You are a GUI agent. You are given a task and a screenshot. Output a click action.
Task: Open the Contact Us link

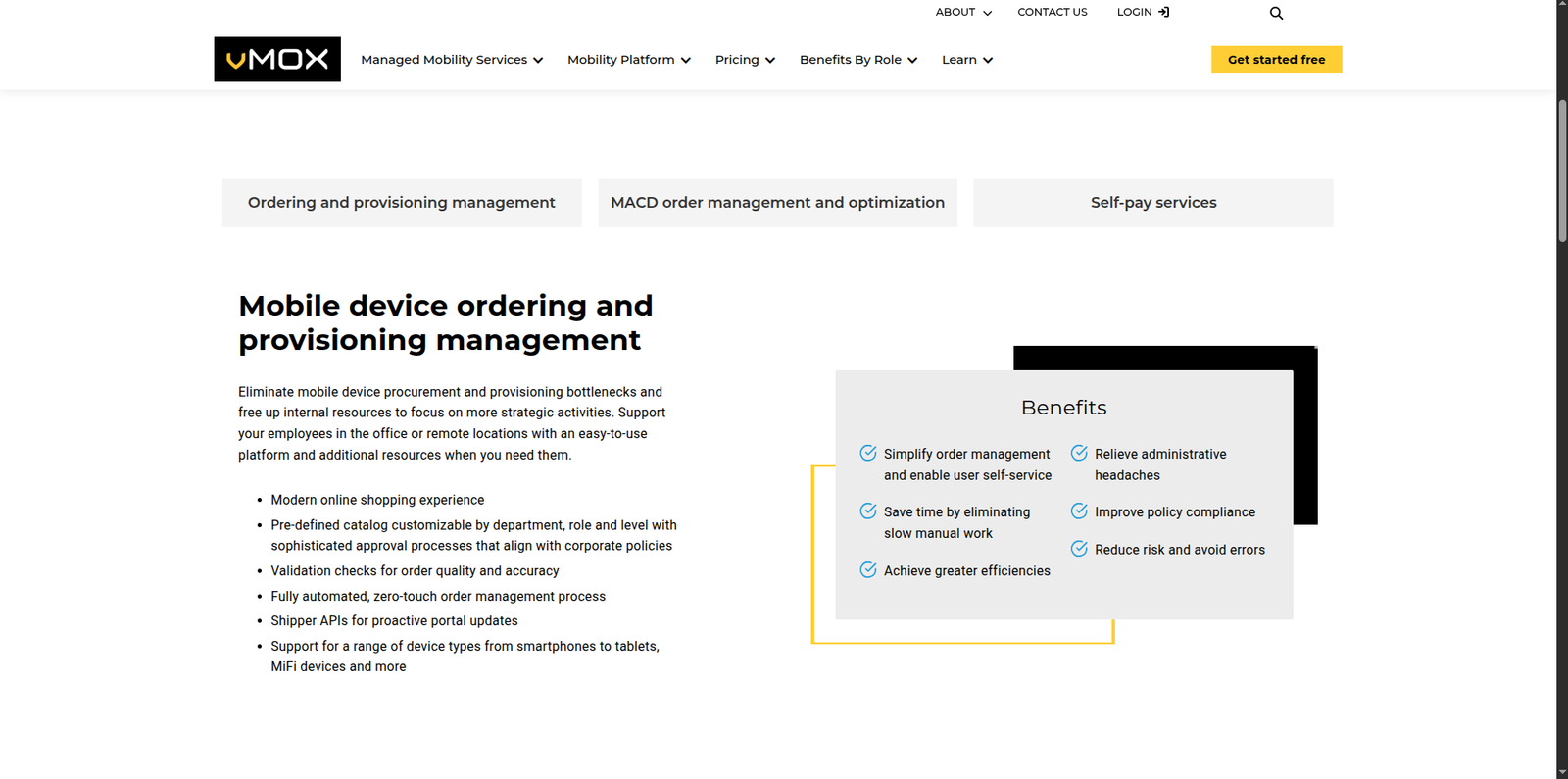pyautogui.click(x=1052, y=12)
